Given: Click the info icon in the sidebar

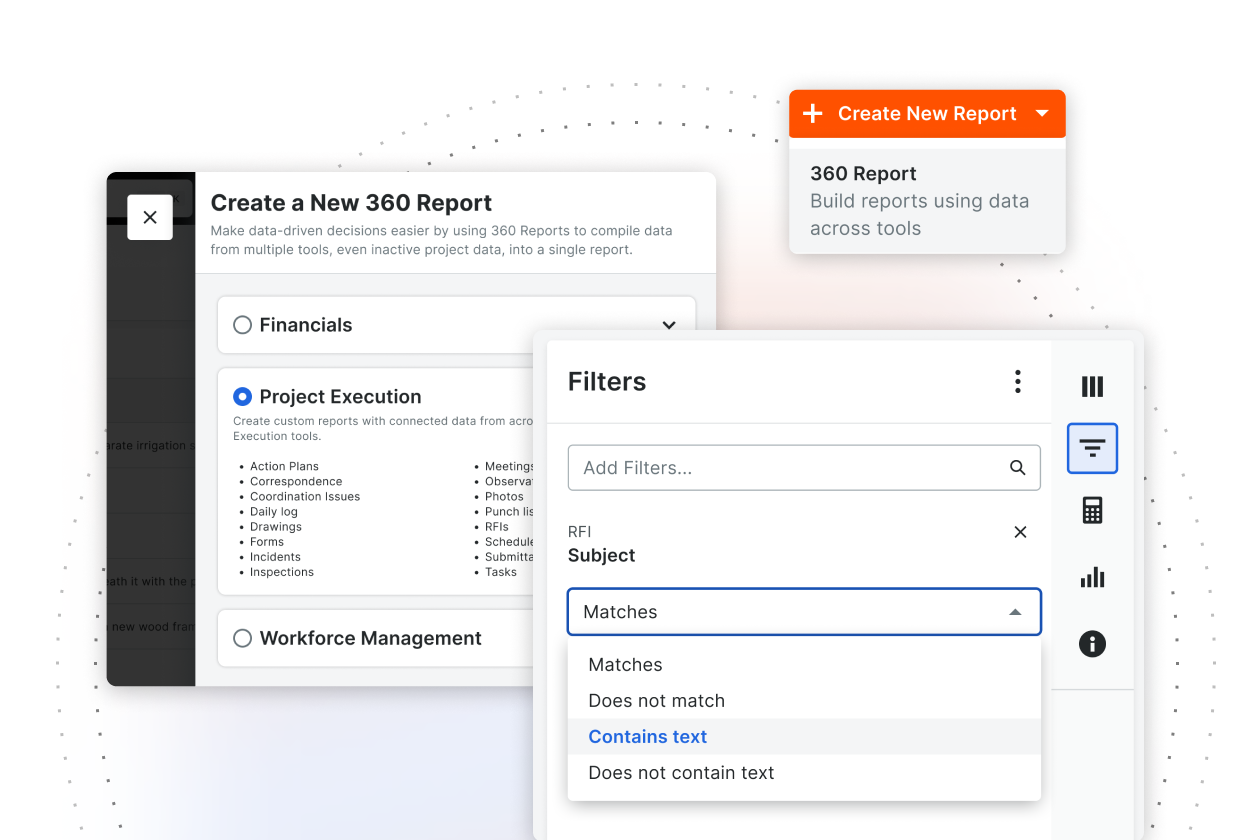Looking at the screenshot, I should click(1092, 644).
